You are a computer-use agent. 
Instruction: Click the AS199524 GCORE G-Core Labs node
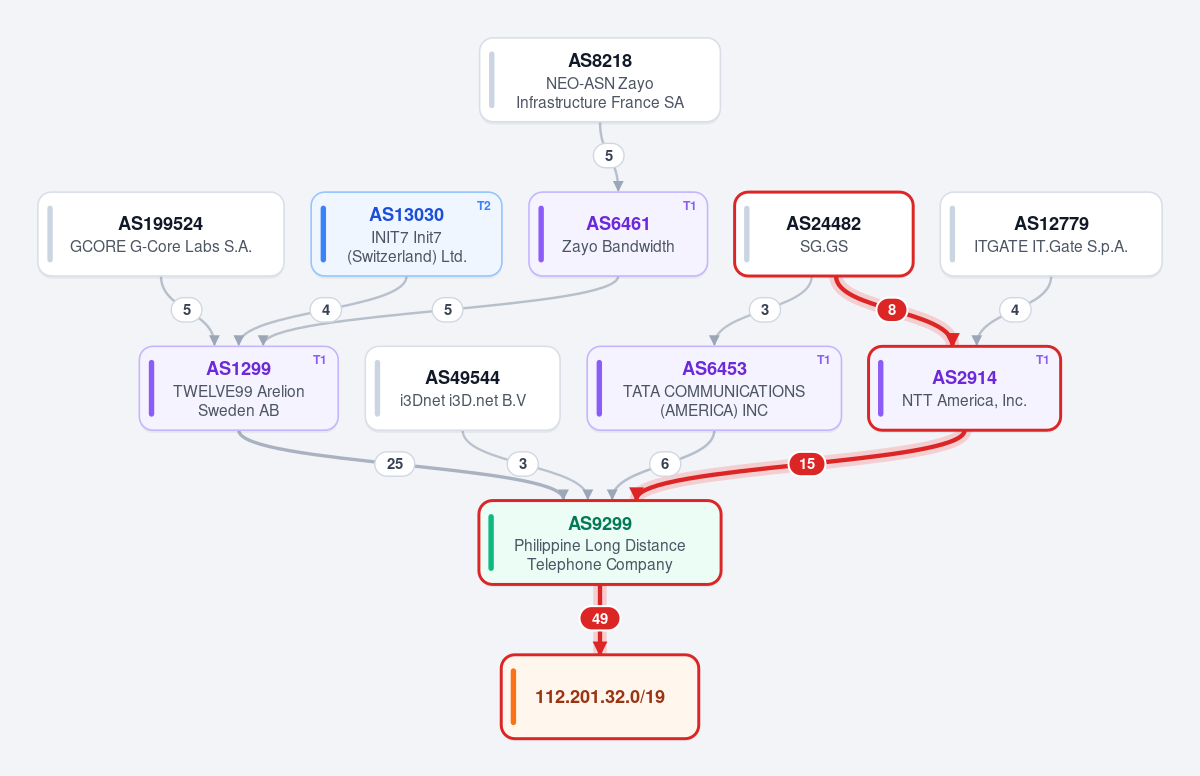(x=161, y=234)
